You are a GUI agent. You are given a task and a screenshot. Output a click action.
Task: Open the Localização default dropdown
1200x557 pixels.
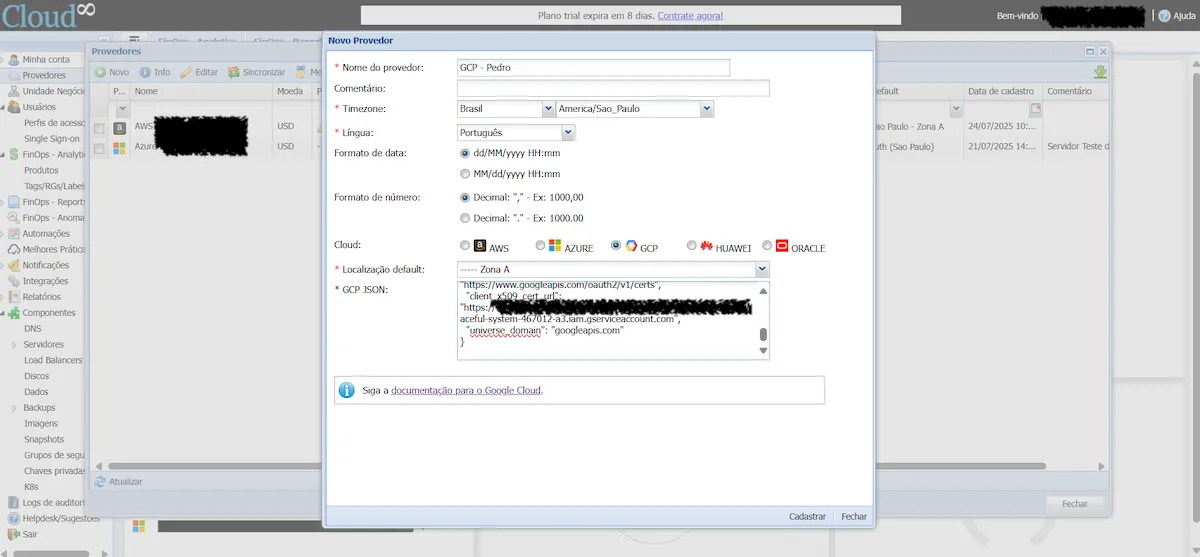[762, 269]
